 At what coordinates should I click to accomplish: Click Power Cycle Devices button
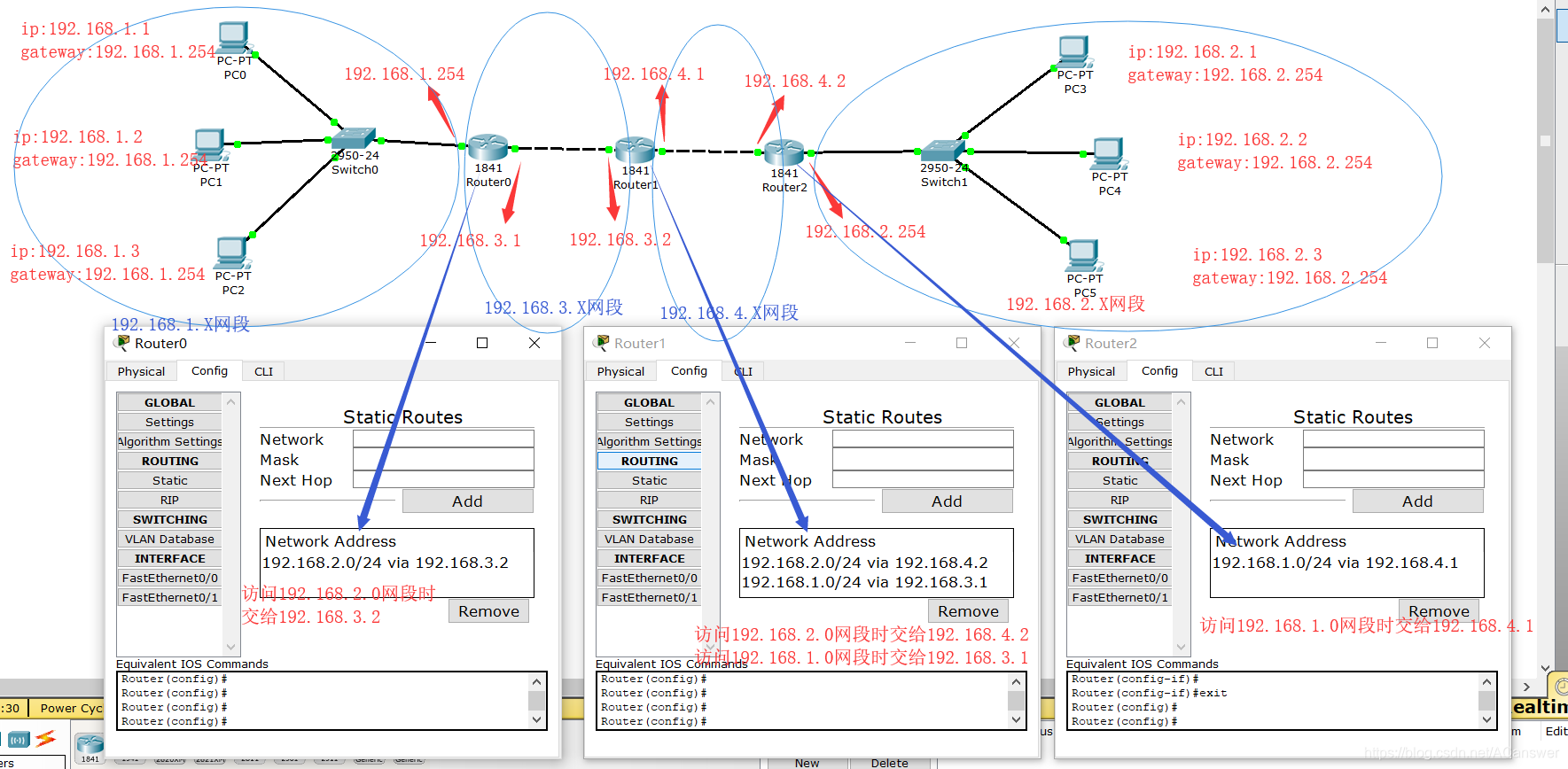(x=71, y=708)
